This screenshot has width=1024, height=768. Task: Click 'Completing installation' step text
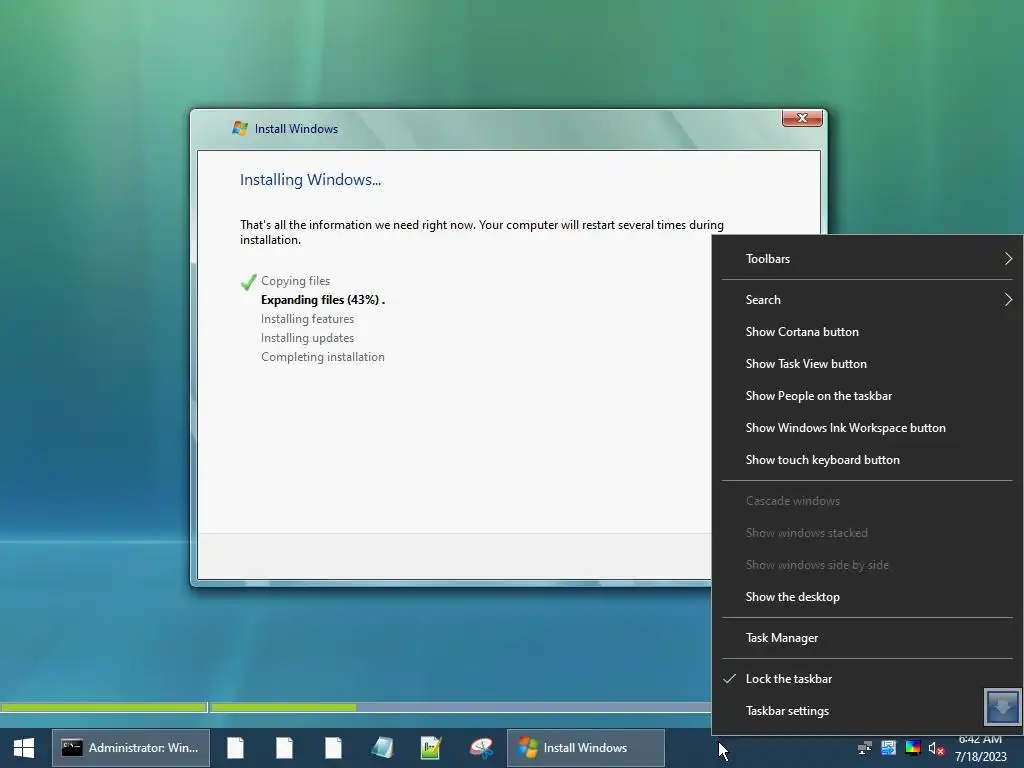pyautogui.click(x=323, y=357)
